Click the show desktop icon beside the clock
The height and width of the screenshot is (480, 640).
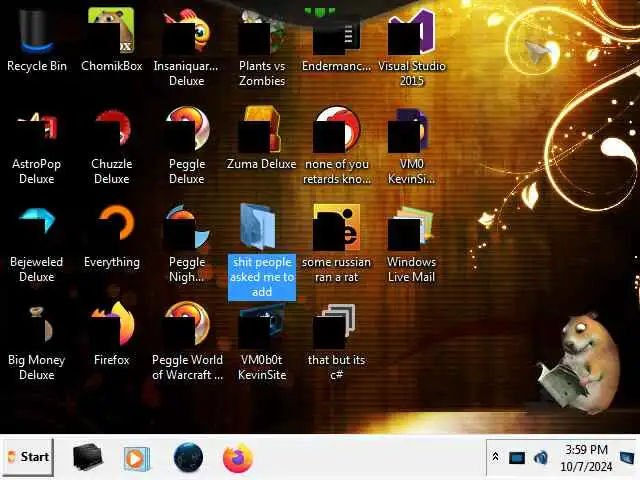pos(628,458)
